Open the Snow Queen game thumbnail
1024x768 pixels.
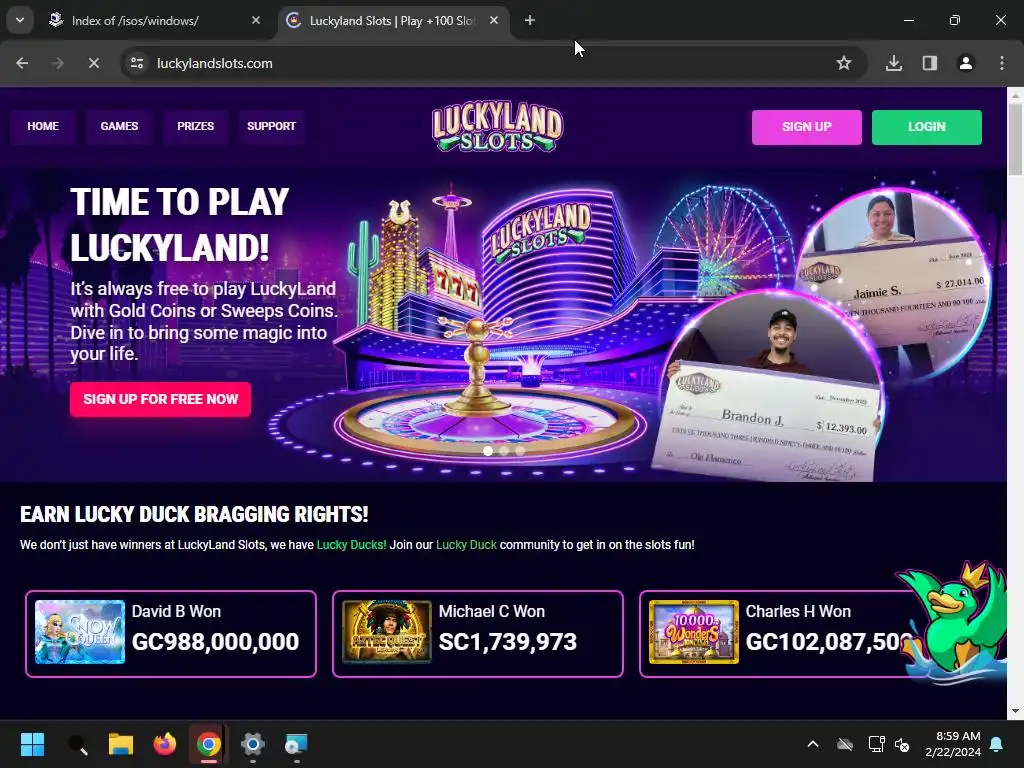point(80,632)
